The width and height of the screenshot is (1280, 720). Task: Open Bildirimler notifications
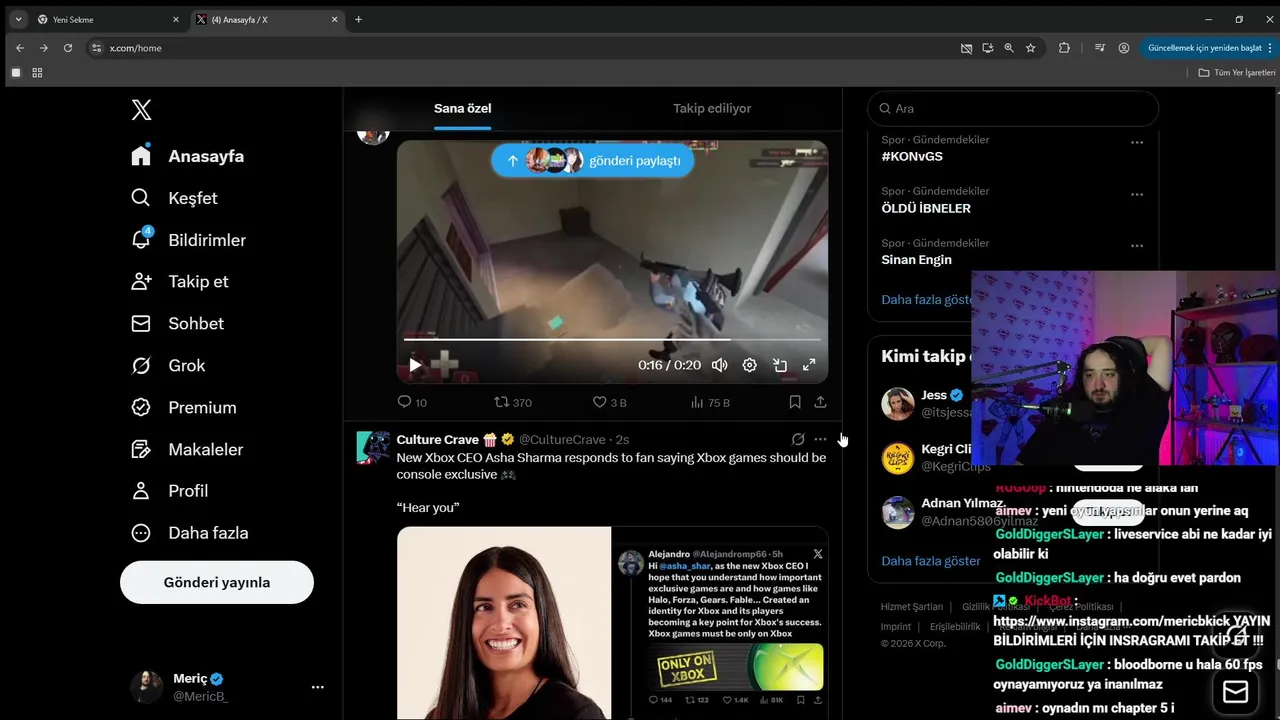188,240
